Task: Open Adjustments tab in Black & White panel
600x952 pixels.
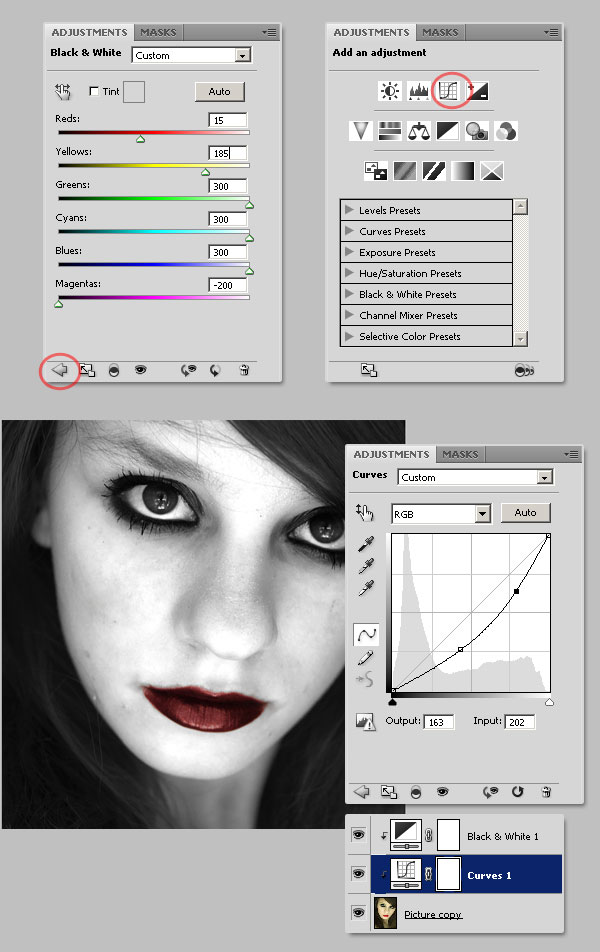Action: [89, 32]
